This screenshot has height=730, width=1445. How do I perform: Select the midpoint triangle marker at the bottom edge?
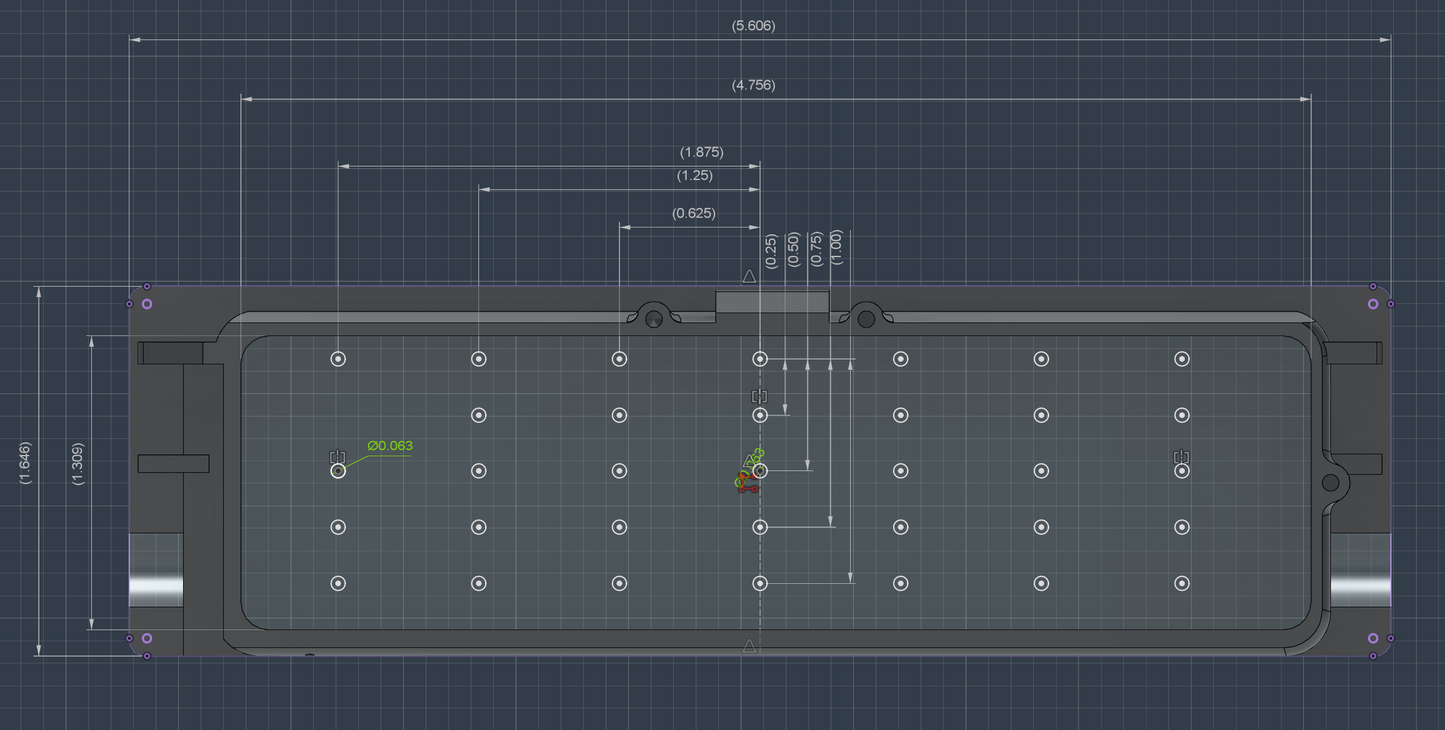749,647
